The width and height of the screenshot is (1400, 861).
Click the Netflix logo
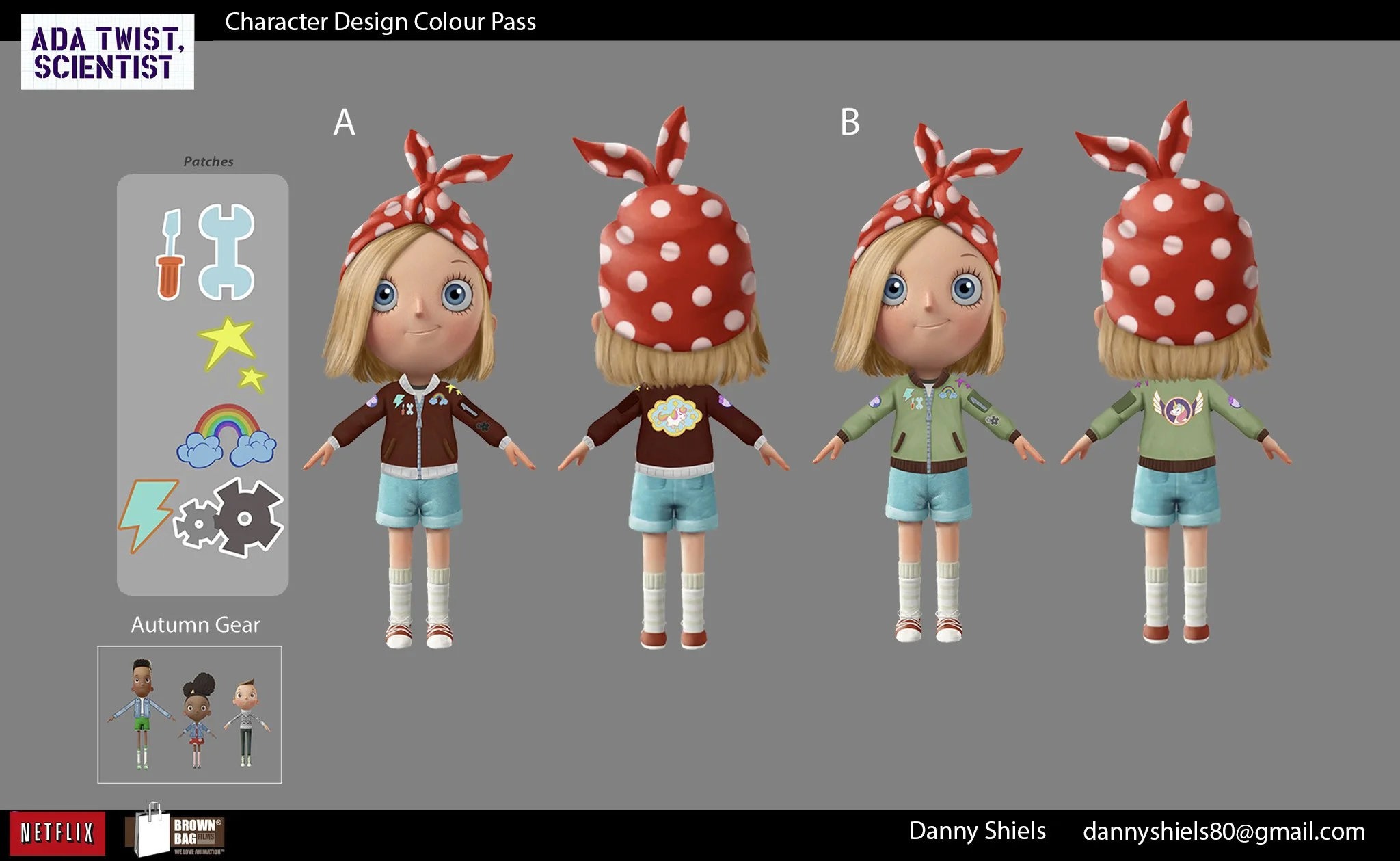(57, 832)
